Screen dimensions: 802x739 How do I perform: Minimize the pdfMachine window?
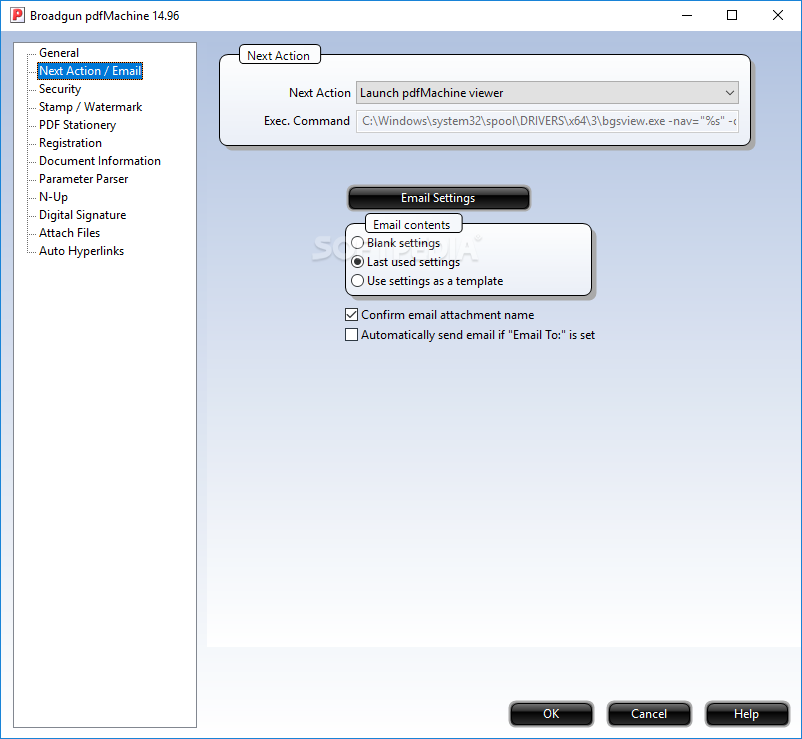pyautogui.click(x=687, y=15)
